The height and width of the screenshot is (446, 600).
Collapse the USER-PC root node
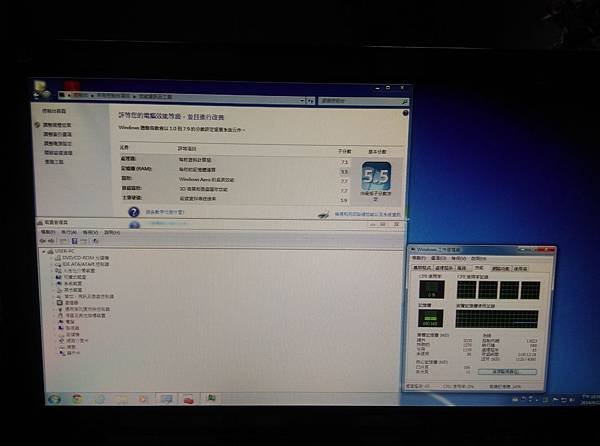[x=44, y=251]
